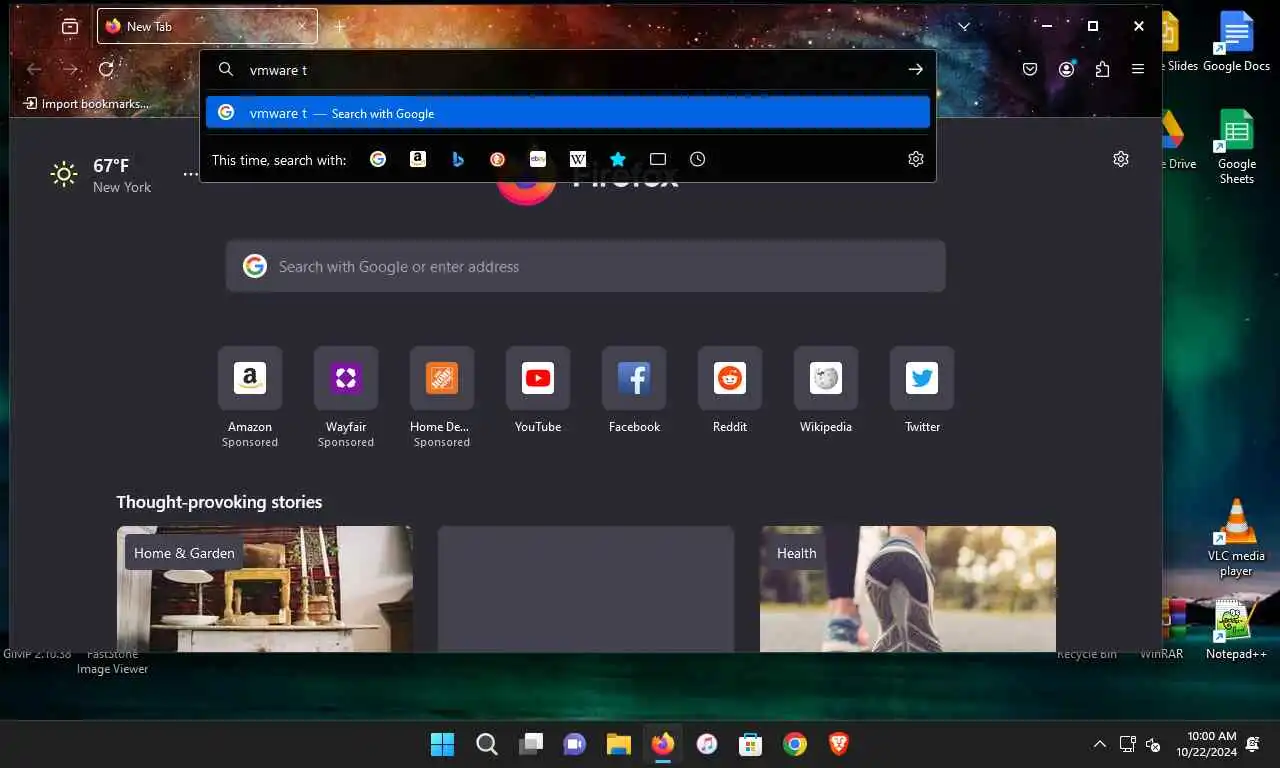The height and width of the screenshot is (768, 1280).
Task: Search this time with eBay icon
Action: [x=538, y=159]
